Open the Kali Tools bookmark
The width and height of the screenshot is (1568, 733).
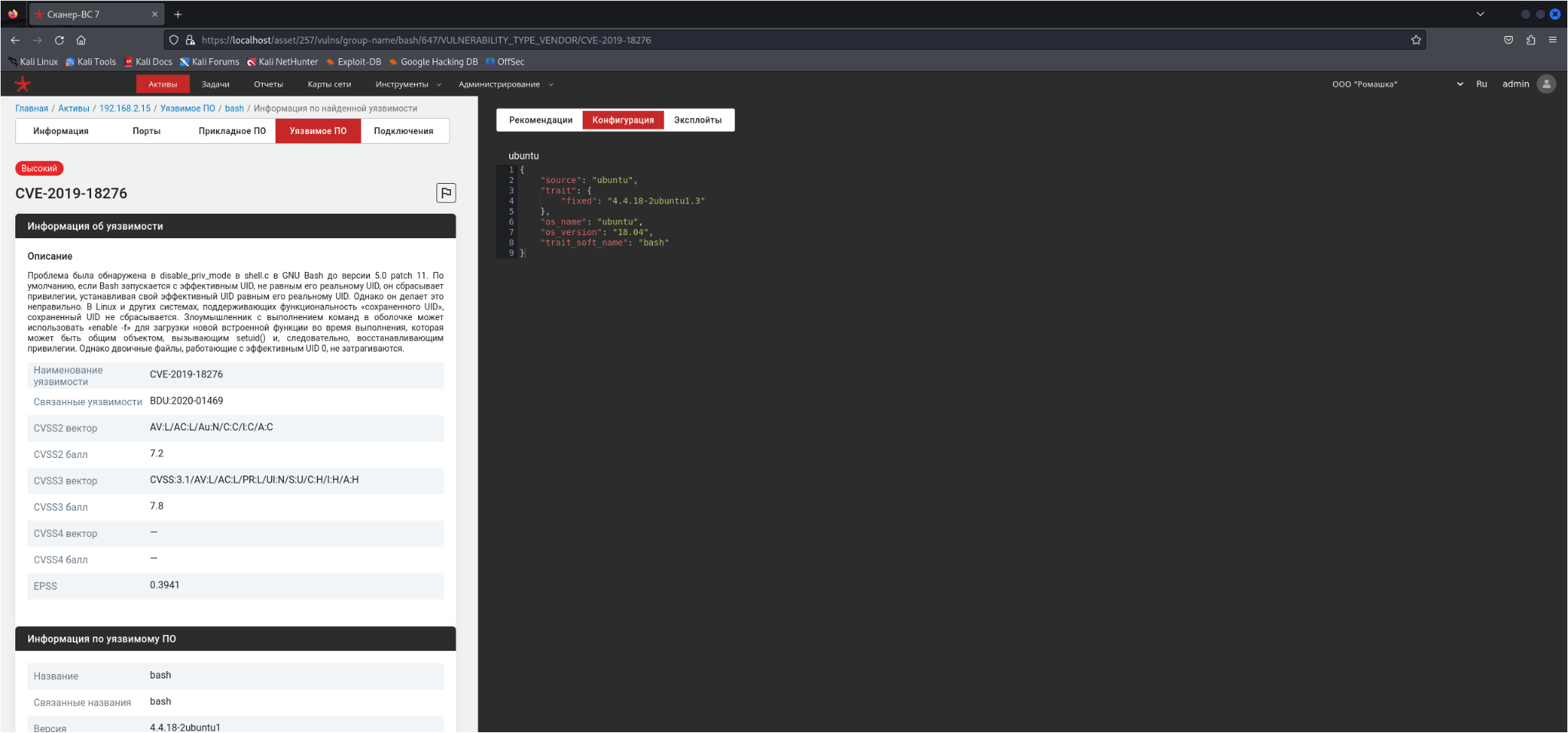coord(91,62)
